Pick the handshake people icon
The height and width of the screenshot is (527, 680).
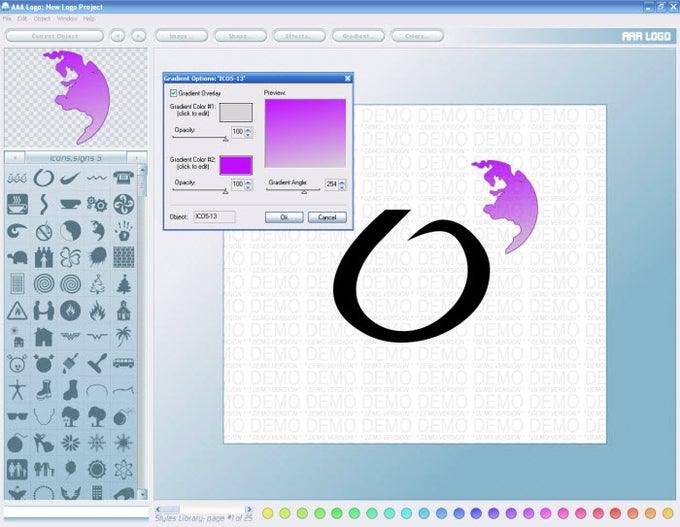click(x=44, y=311)
